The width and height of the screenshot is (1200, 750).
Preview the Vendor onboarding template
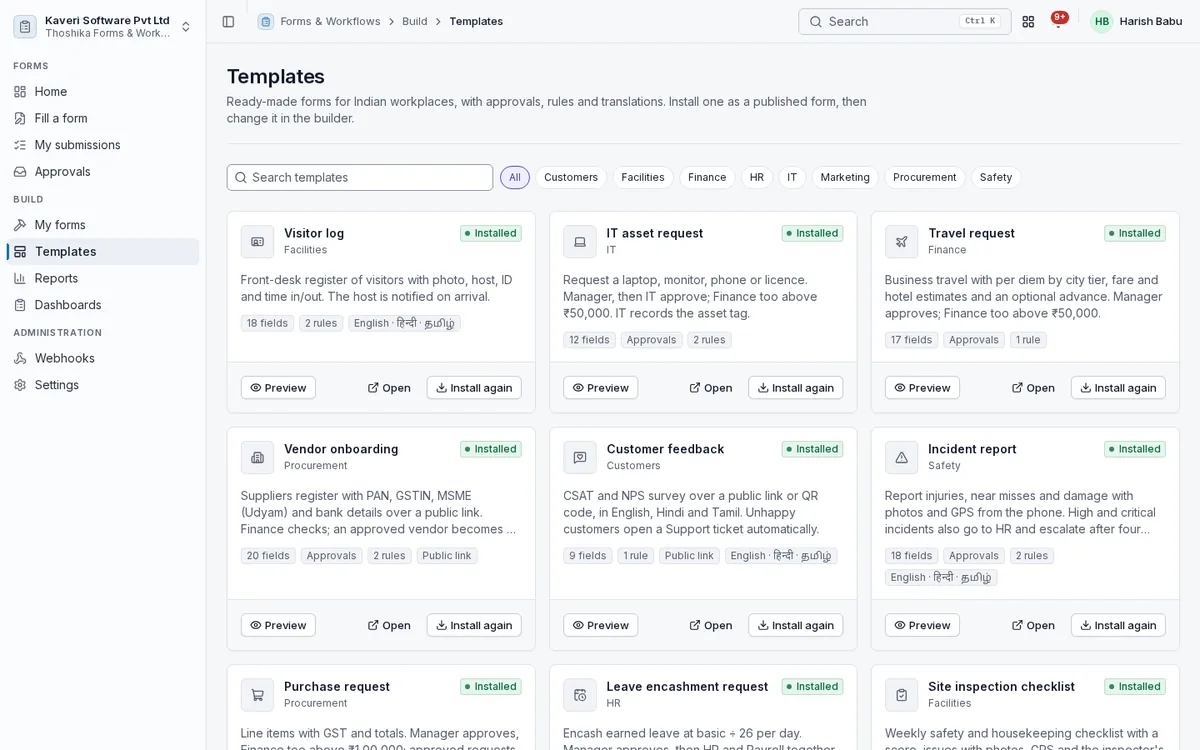click(x=278, y=625)
